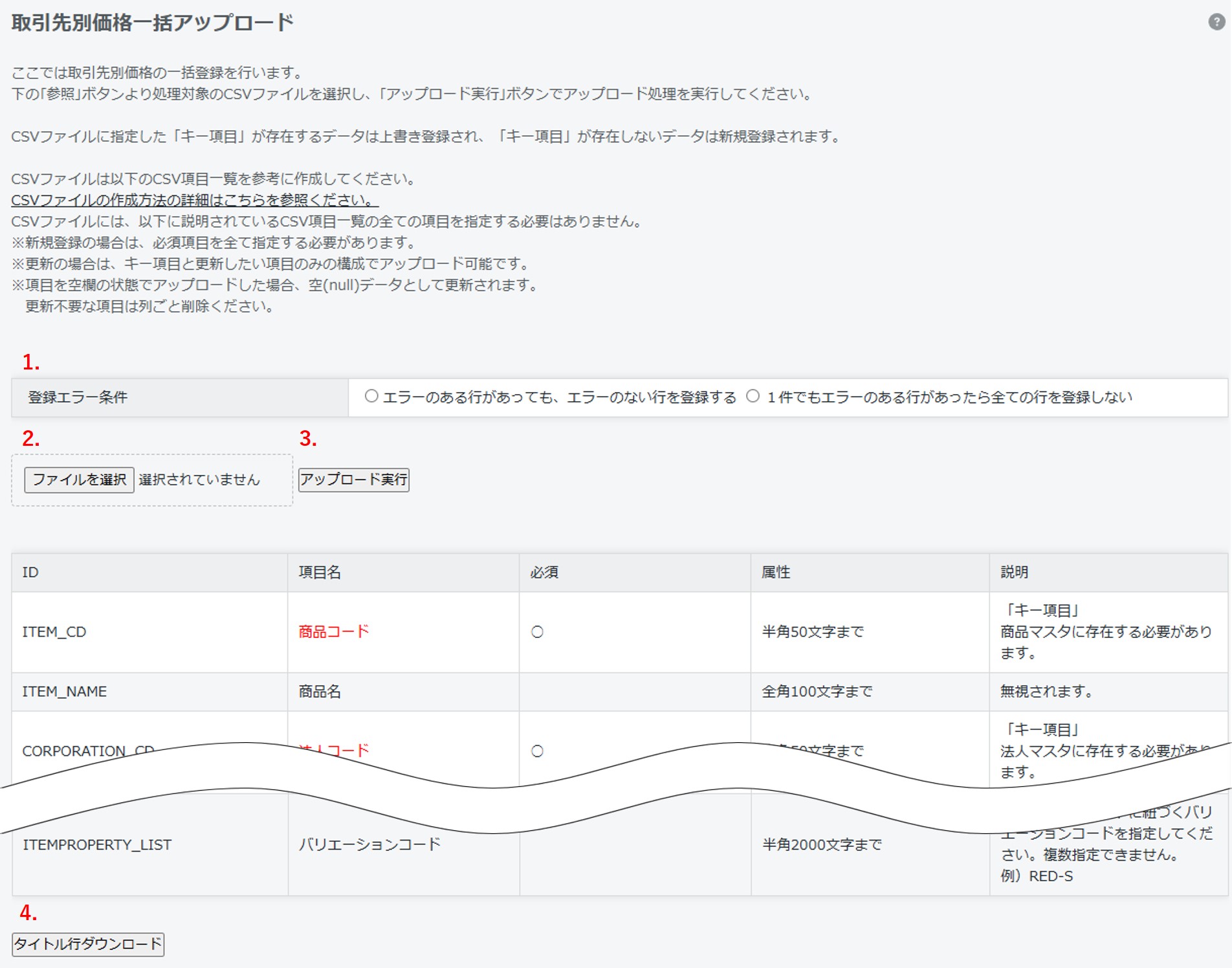Select the ITEM_NAME row ID cell
The image size is (1232, 968).
pyautogui.click(x=65, y=691)
